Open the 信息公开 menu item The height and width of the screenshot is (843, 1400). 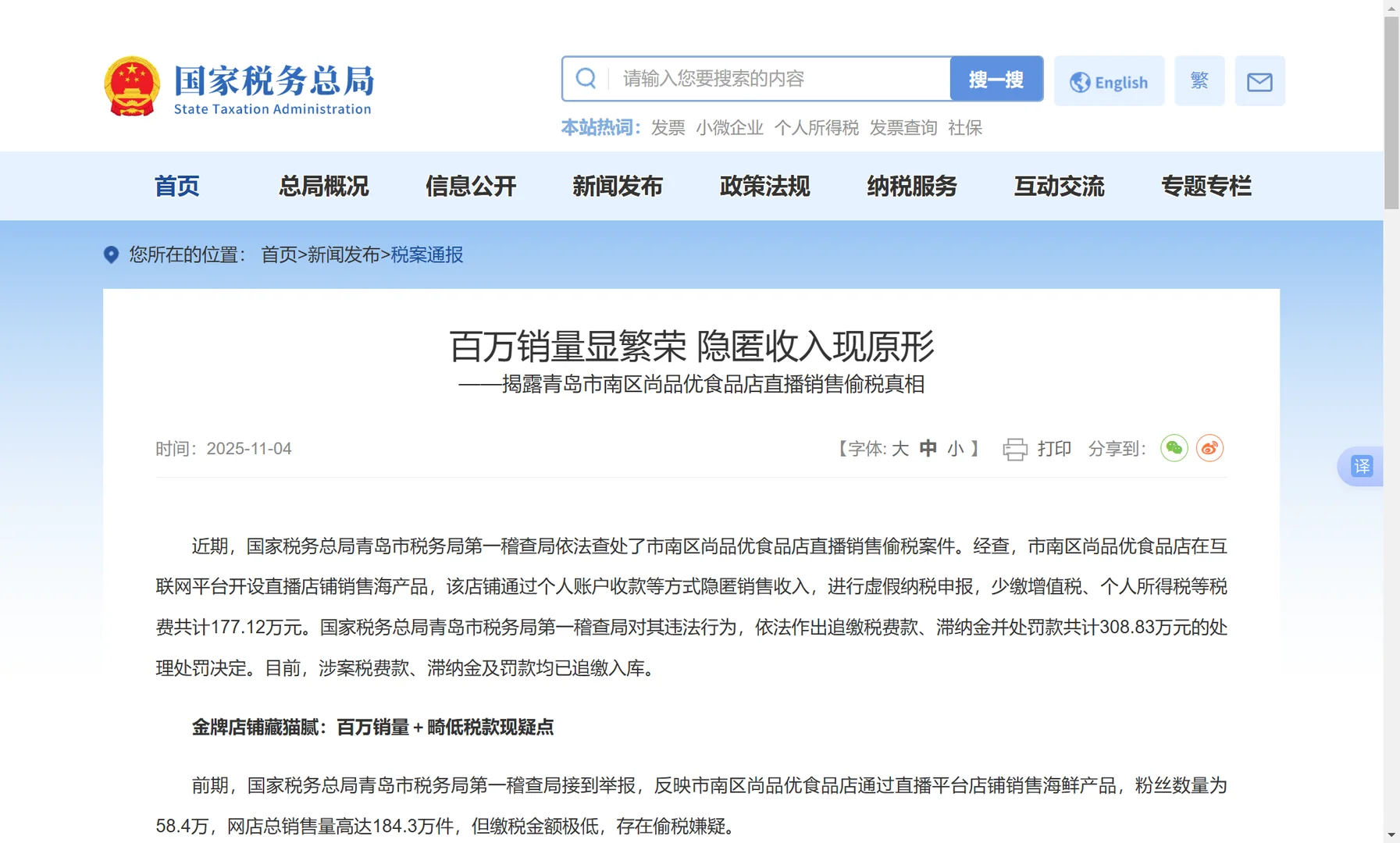tap(469, 187)
